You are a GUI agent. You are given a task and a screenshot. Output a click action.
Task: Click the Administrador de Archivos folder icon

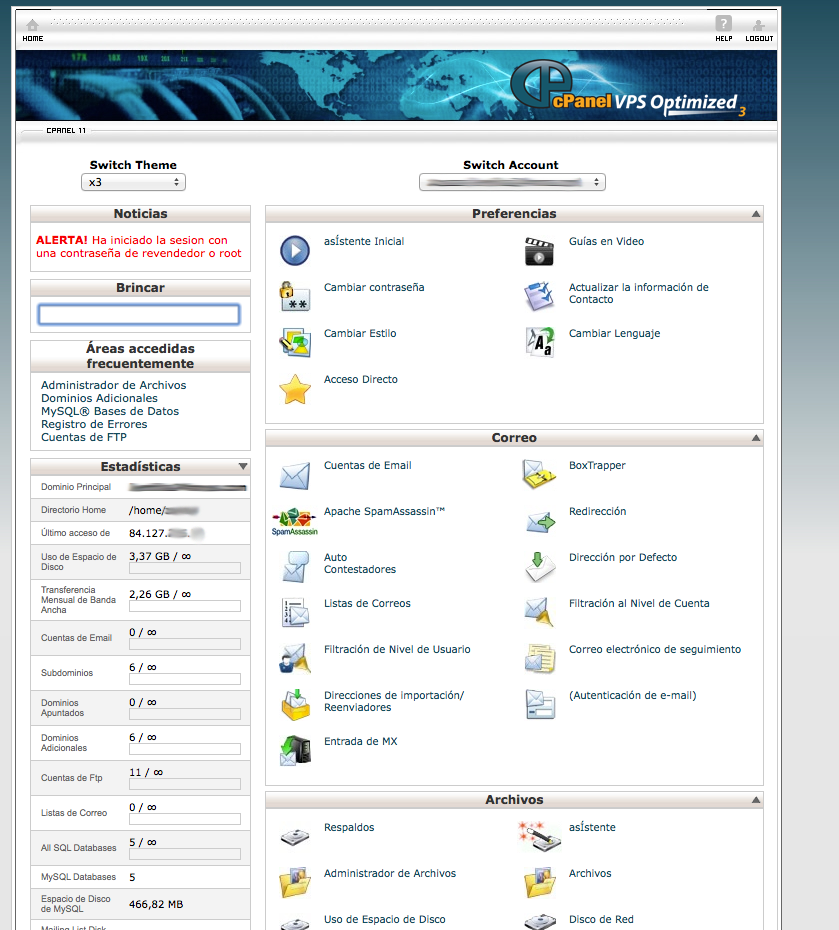point(295,883)
